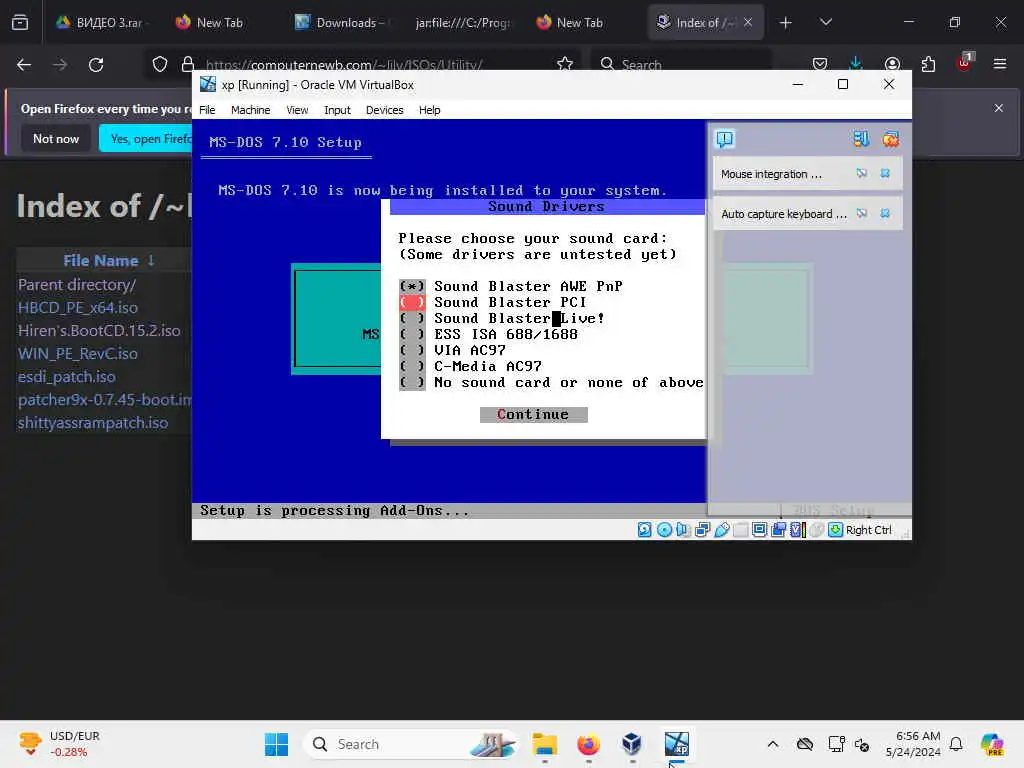Image resolution: width=1024 pixels, height=768 pixels.
Task: Dismiss the Auto capture keyboard notification
Action: pyautogui.click(x=885, y=214)
